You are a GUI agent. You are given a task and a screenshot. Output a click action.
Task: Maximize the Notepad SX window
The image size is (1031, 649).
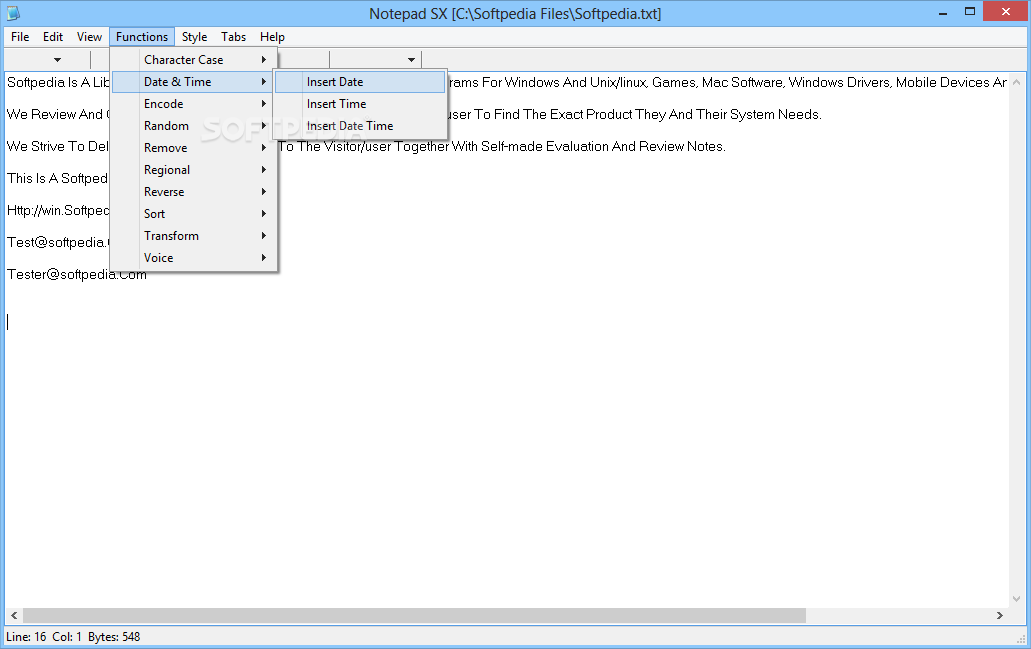970,12
